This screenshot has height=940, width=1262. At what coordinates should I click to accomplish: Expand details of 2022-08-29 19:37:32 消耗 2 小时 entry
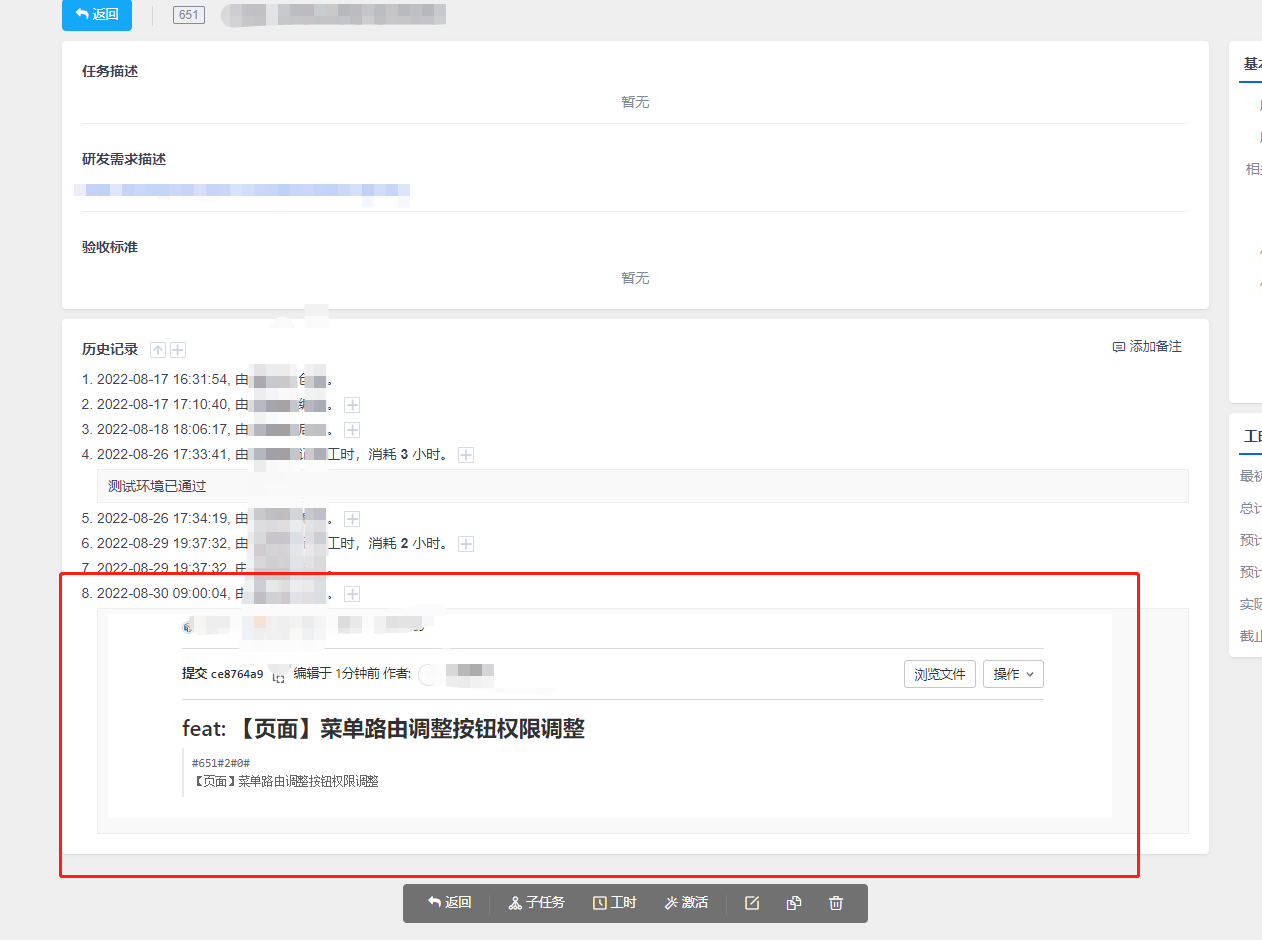(x=466, y=544)
